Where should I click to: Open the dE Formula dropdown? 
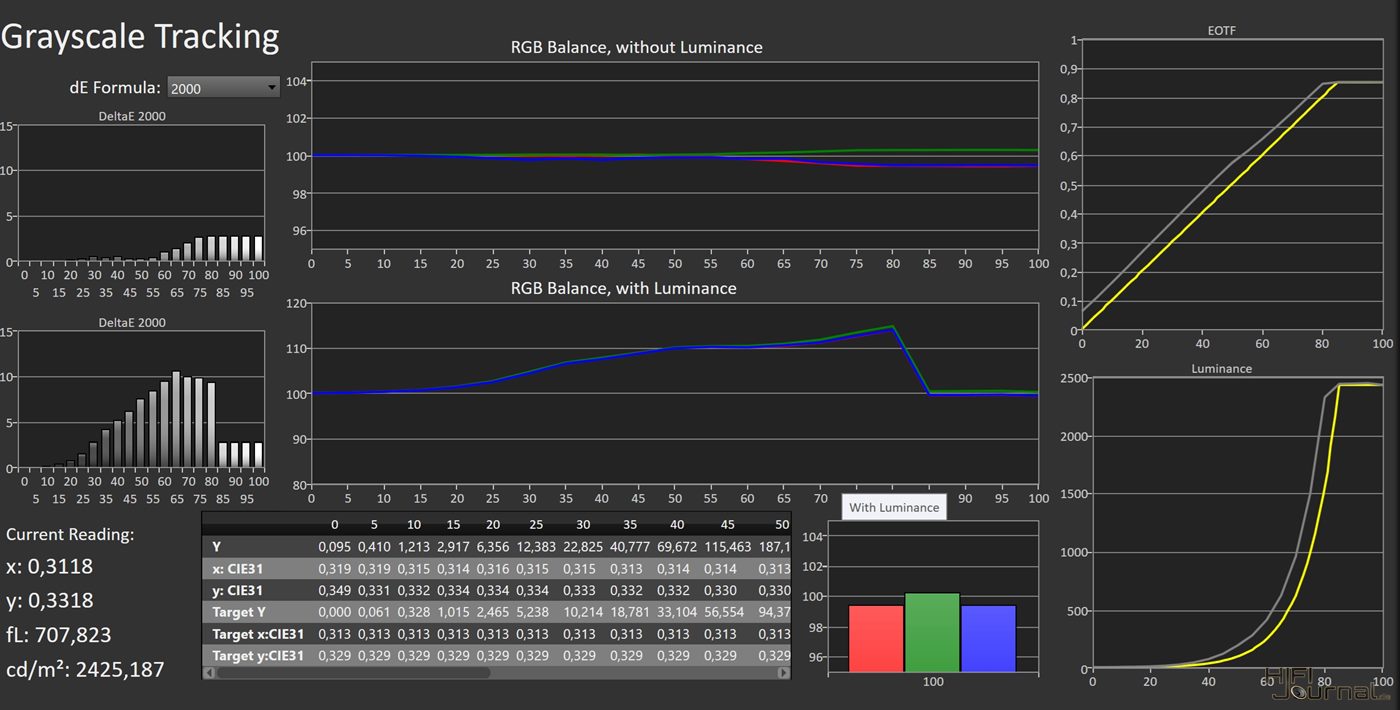pyautogui.click(x=222, y=88)
